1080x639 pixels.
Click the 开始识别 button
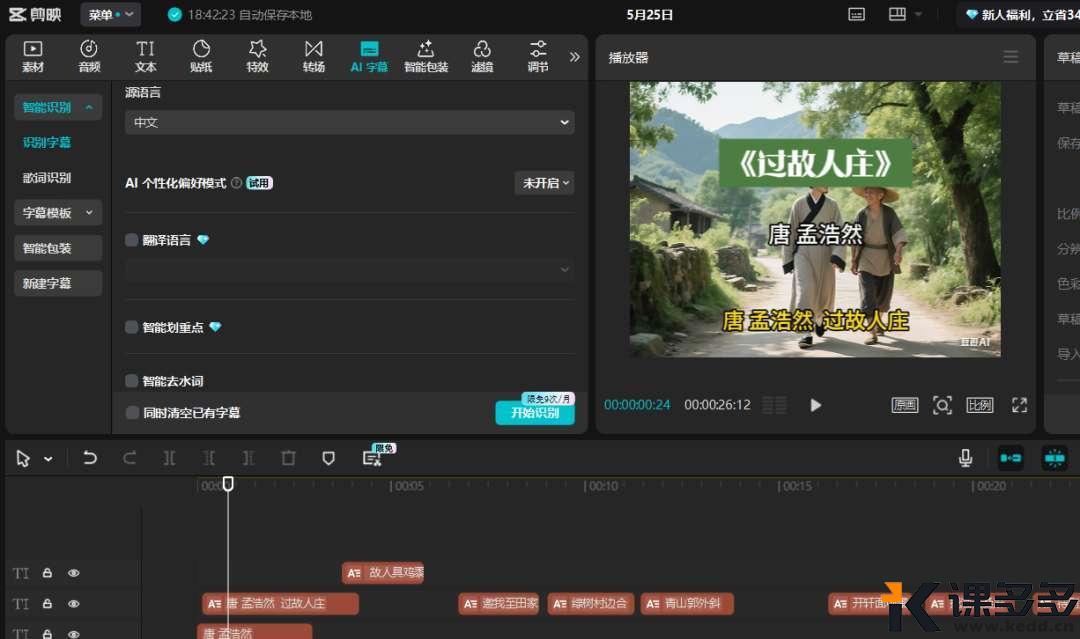(535, 412)
